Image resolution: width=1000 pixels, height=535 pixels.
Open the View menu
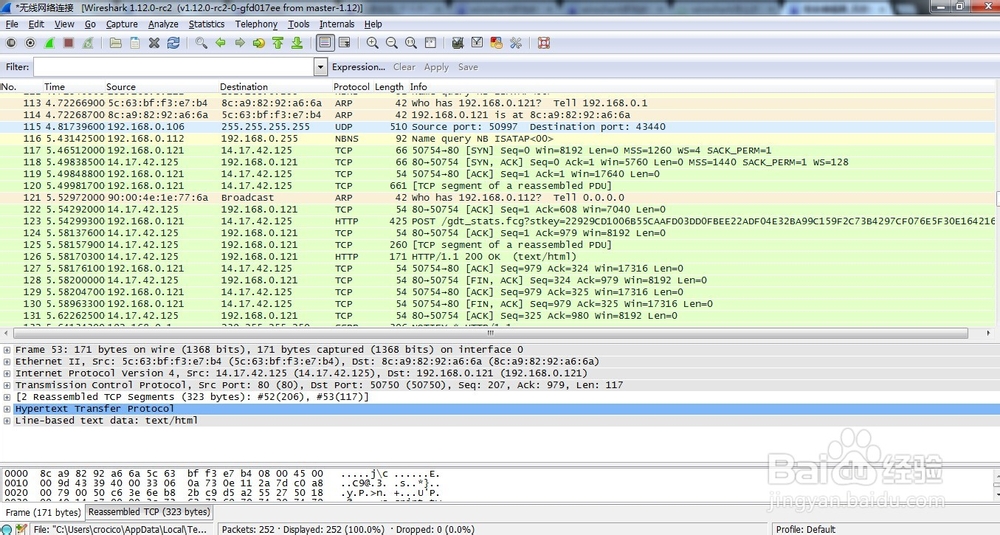[64, 24]
